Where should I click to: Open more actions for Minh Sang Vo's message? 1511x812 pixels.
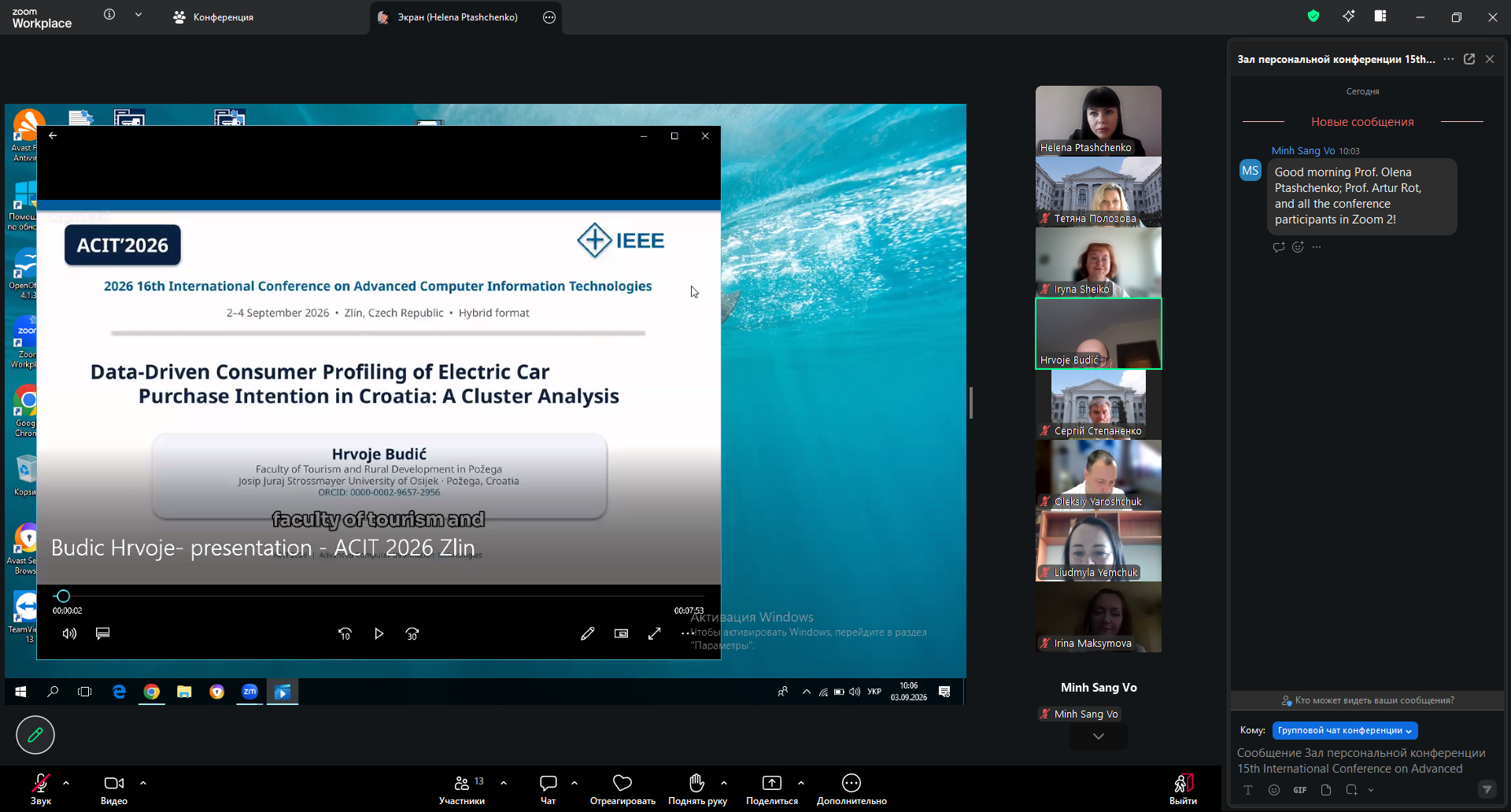(x=1317, y=247)
